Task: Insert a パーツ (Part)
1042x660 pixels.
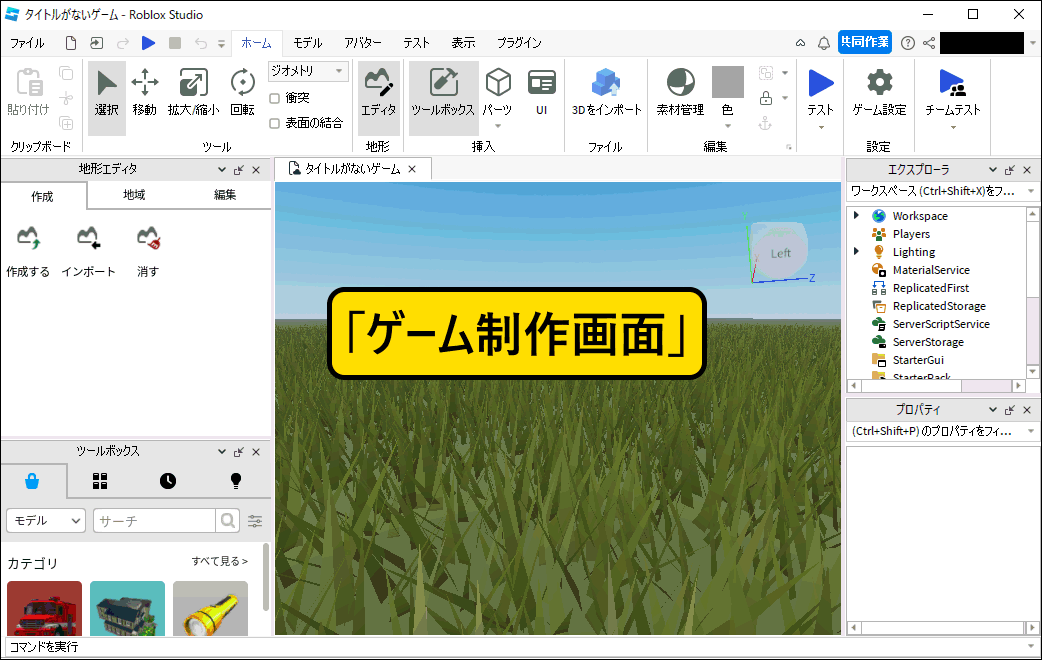Action: click(x=498, y=92)
